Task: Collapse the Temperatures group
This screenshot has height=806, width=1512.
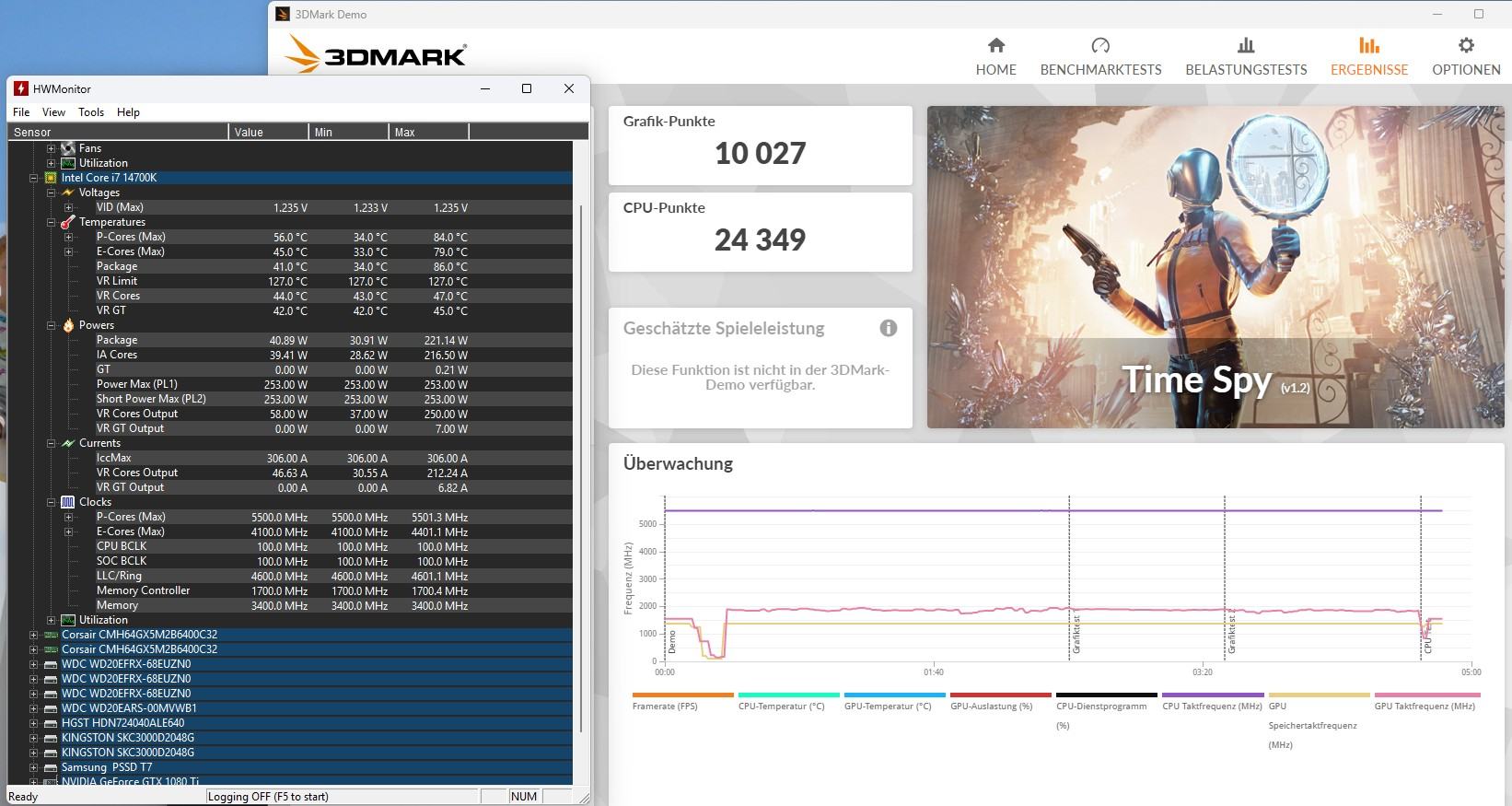Action: 51,222
